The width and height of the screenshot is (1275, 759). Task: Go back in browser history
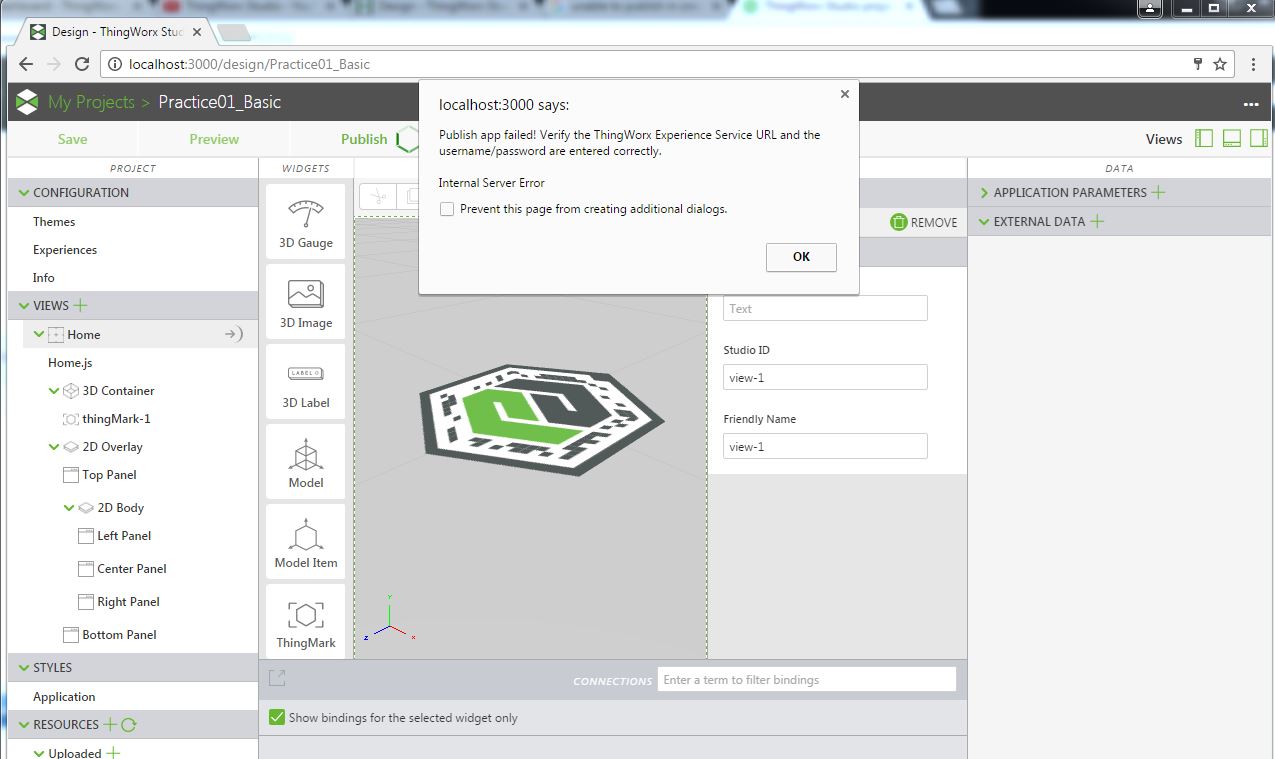pos(26,64)
